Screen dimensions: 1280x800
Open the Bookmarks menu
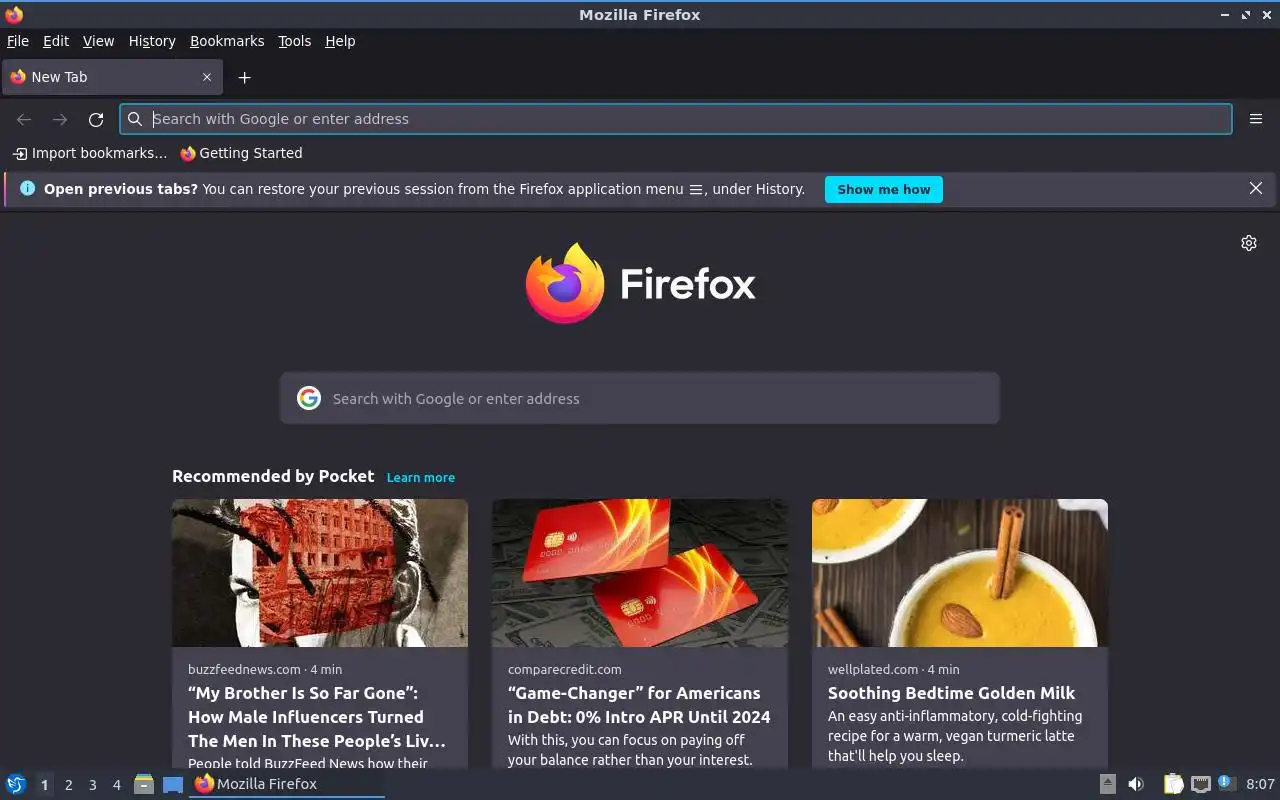[x=227, y=41]
